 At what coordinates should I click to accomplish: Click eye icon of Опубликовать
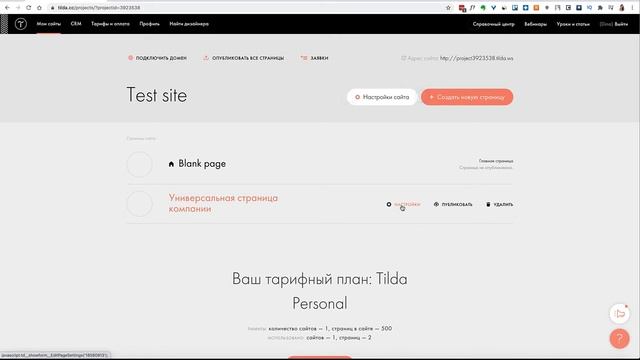tap(436, 204)
